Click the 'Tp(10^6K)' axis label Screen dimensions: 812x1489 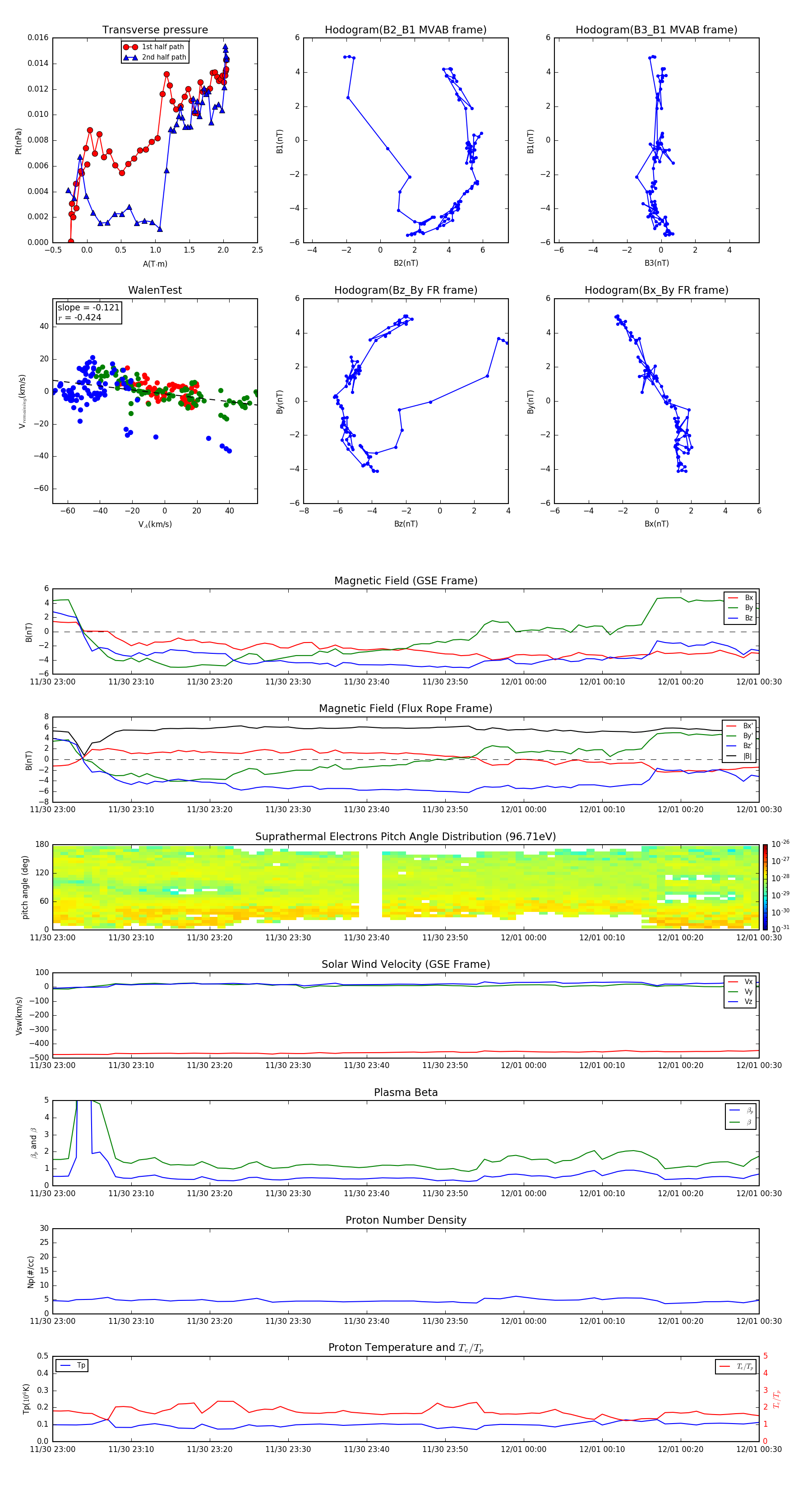(x=26, y=1399)
